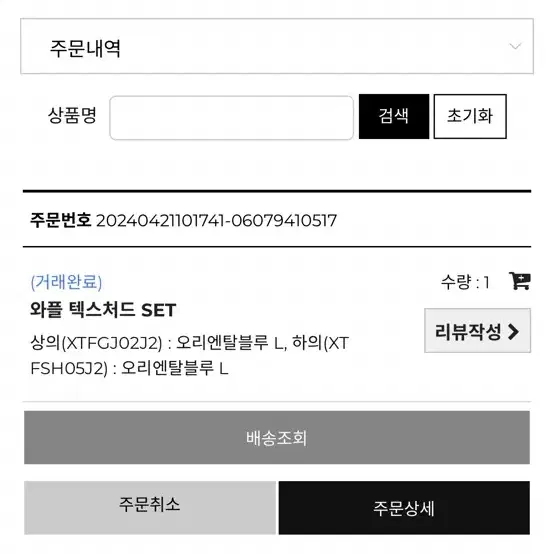Open the 주문내역 selection box
The image size is (554, 554).
[277, 46]
